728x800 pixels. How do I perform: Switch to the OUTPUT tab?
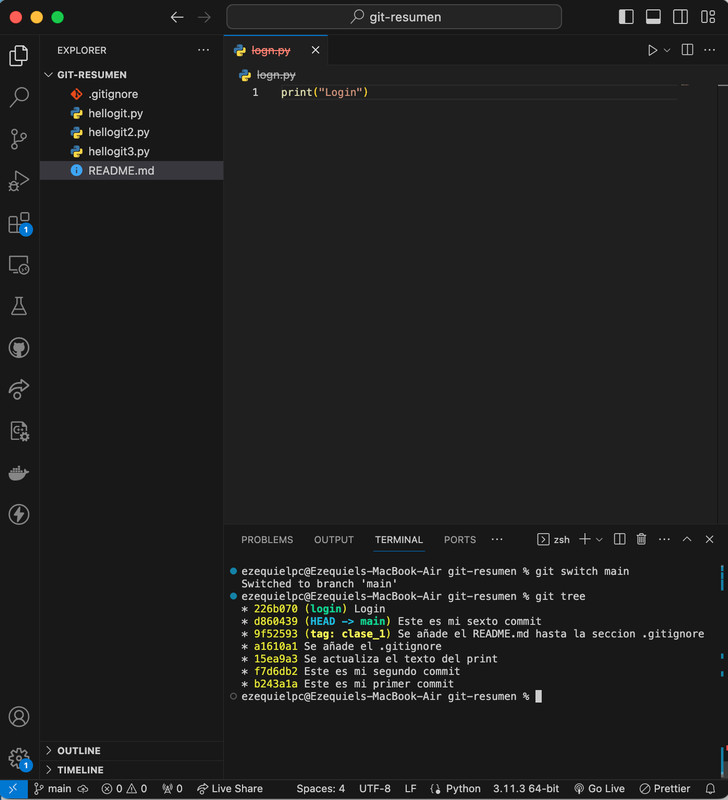(x=334, y=540)
